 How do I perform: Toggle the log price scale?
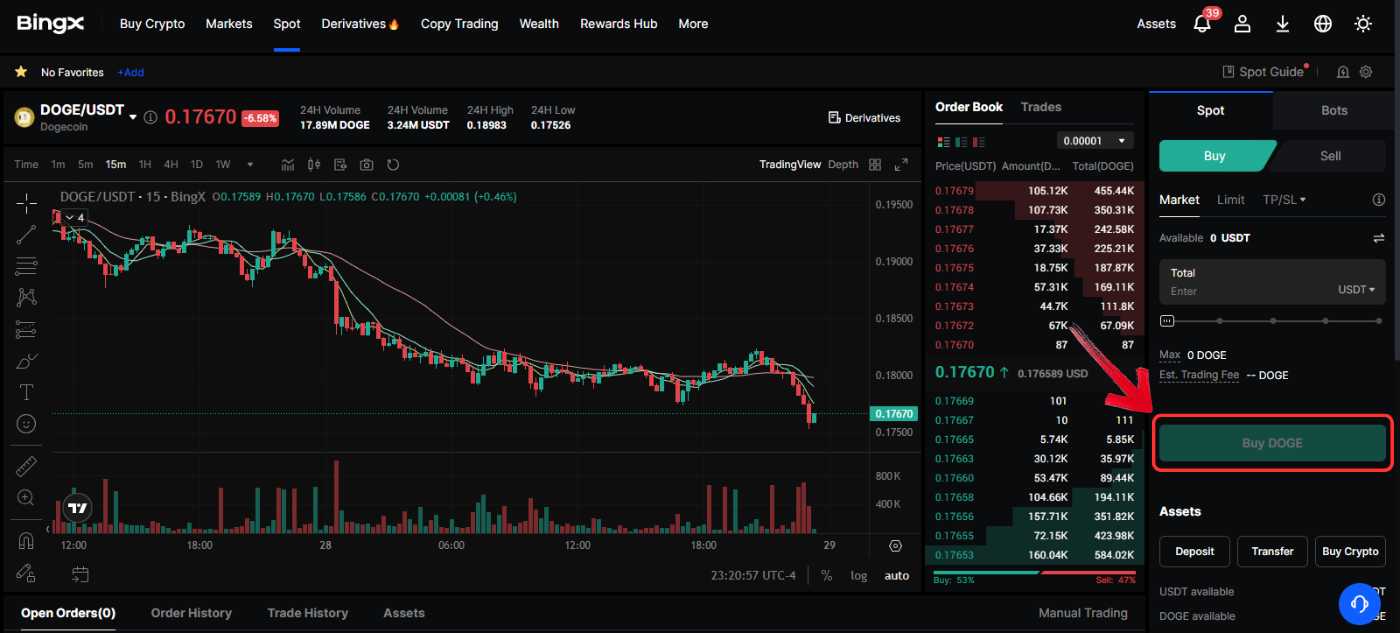click(x=859, y=575)
